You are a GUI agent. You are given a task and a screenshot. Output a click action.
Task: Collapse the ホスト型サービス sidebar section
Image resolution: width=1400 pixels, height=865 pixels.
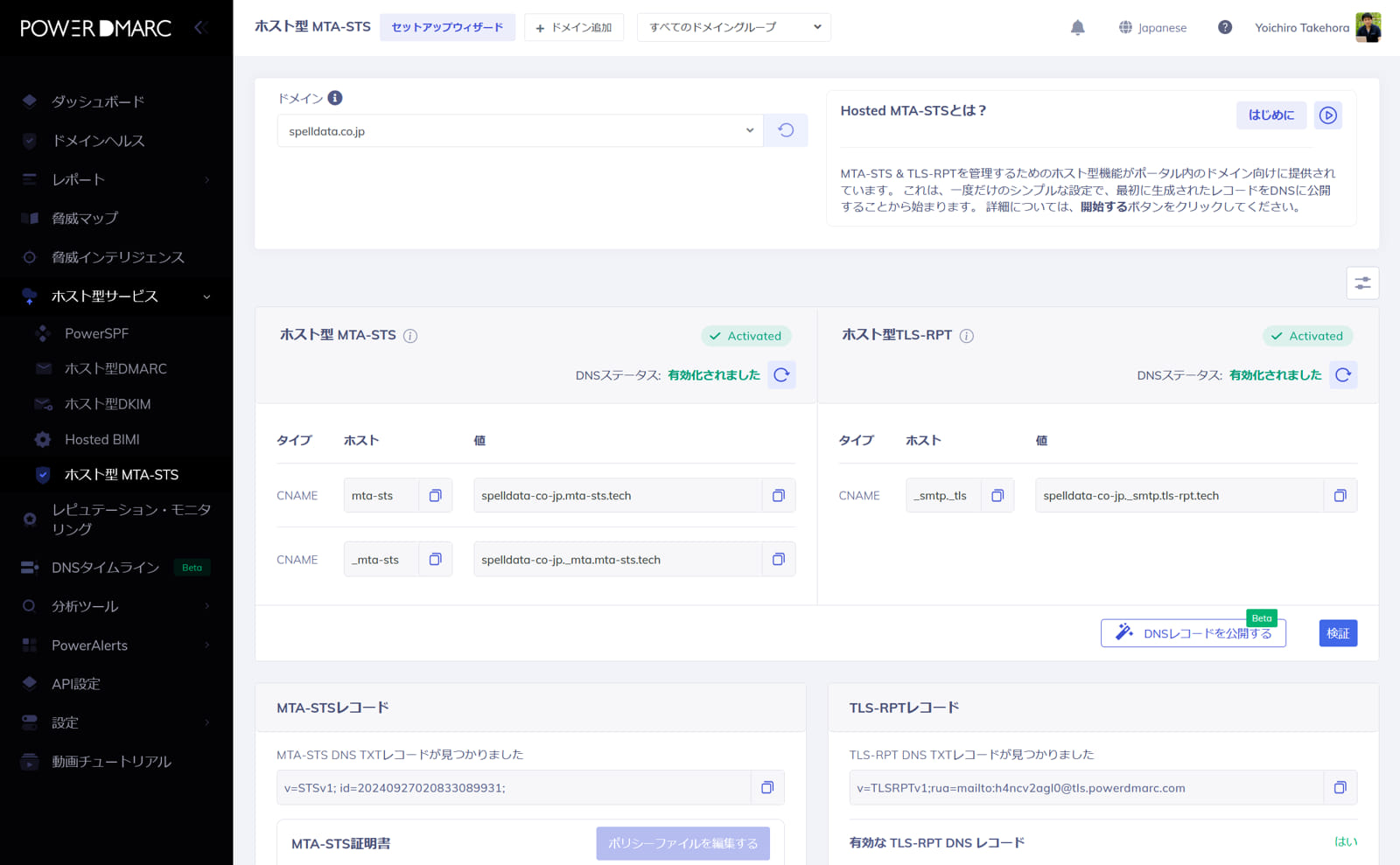116,296
